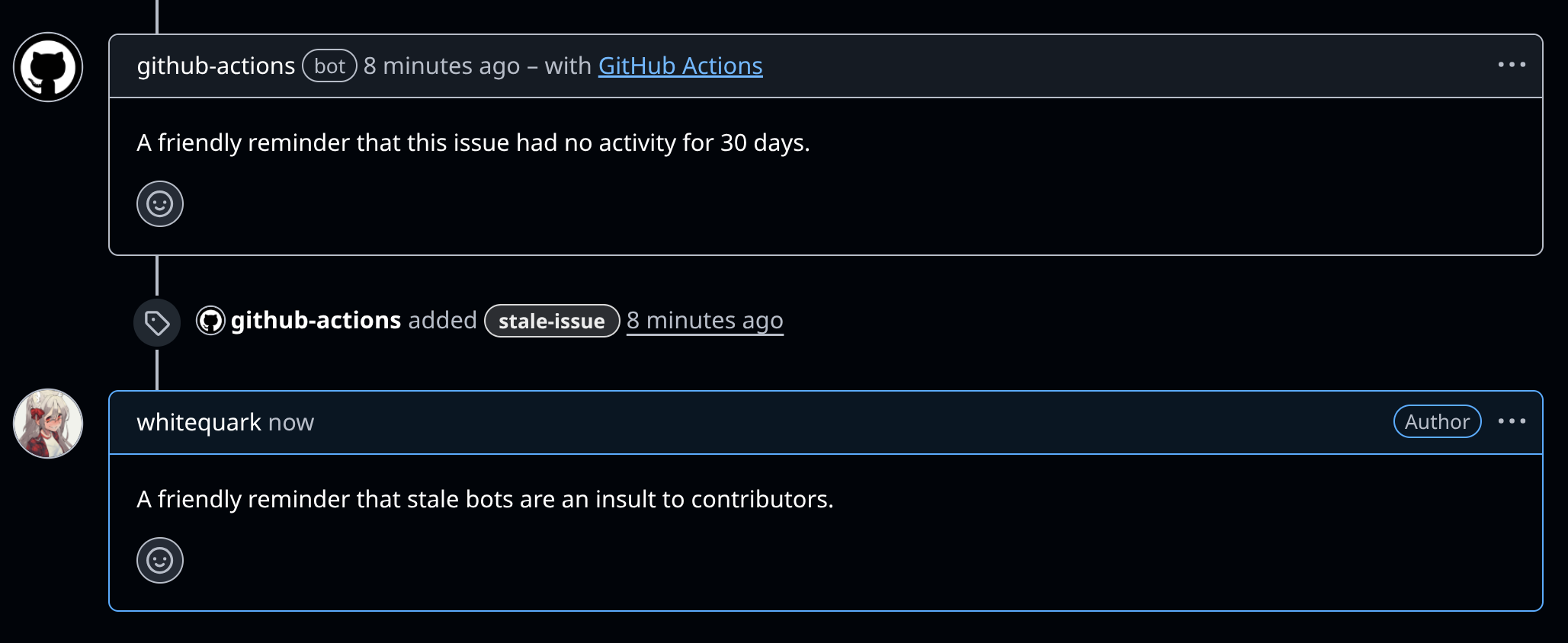1568x643 pixels.
Task: Open the options menu on the bot comment
Action: coord(1511,65)
